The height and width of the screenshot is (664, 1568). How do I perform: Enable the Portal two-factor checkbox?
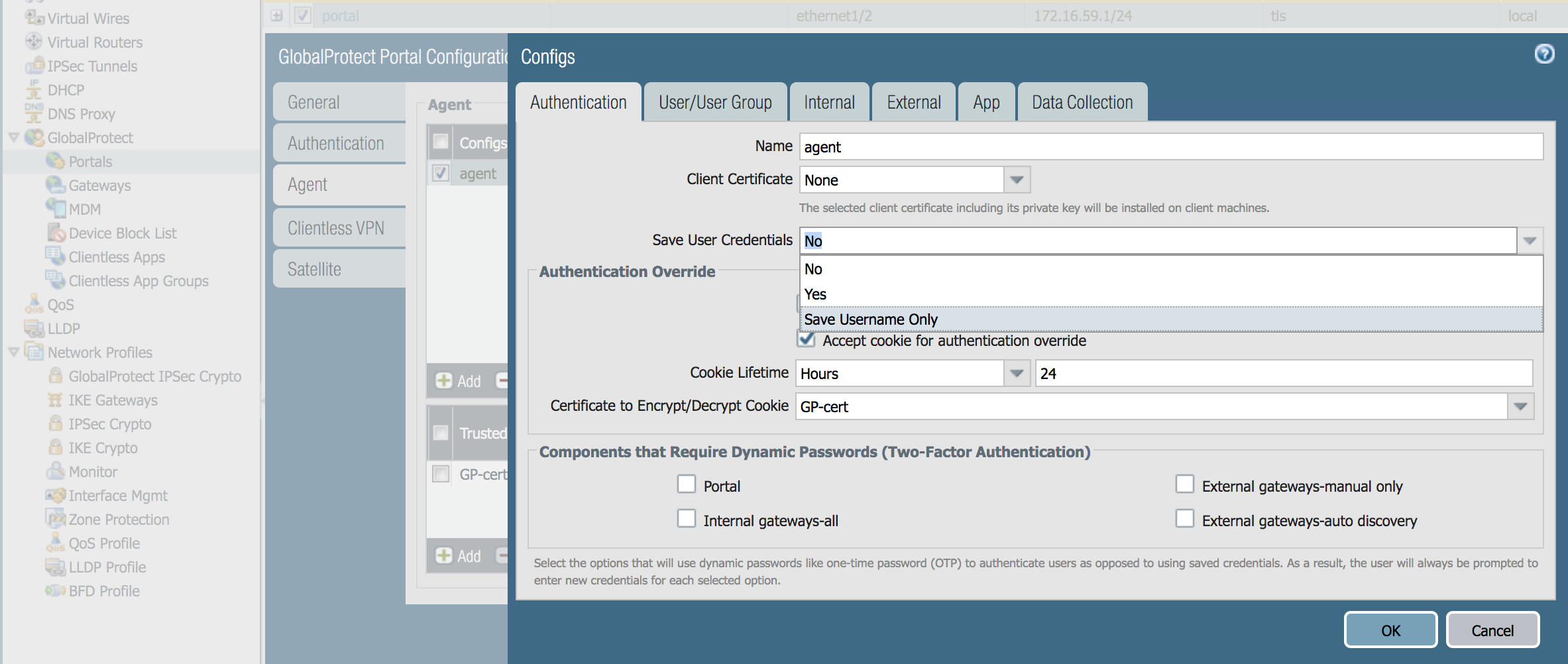tap(687, 484)
